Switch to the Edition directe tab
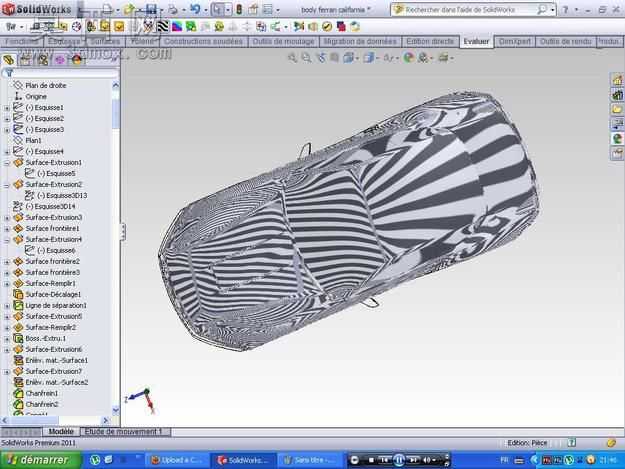The image size is (625, 469). 430,41
